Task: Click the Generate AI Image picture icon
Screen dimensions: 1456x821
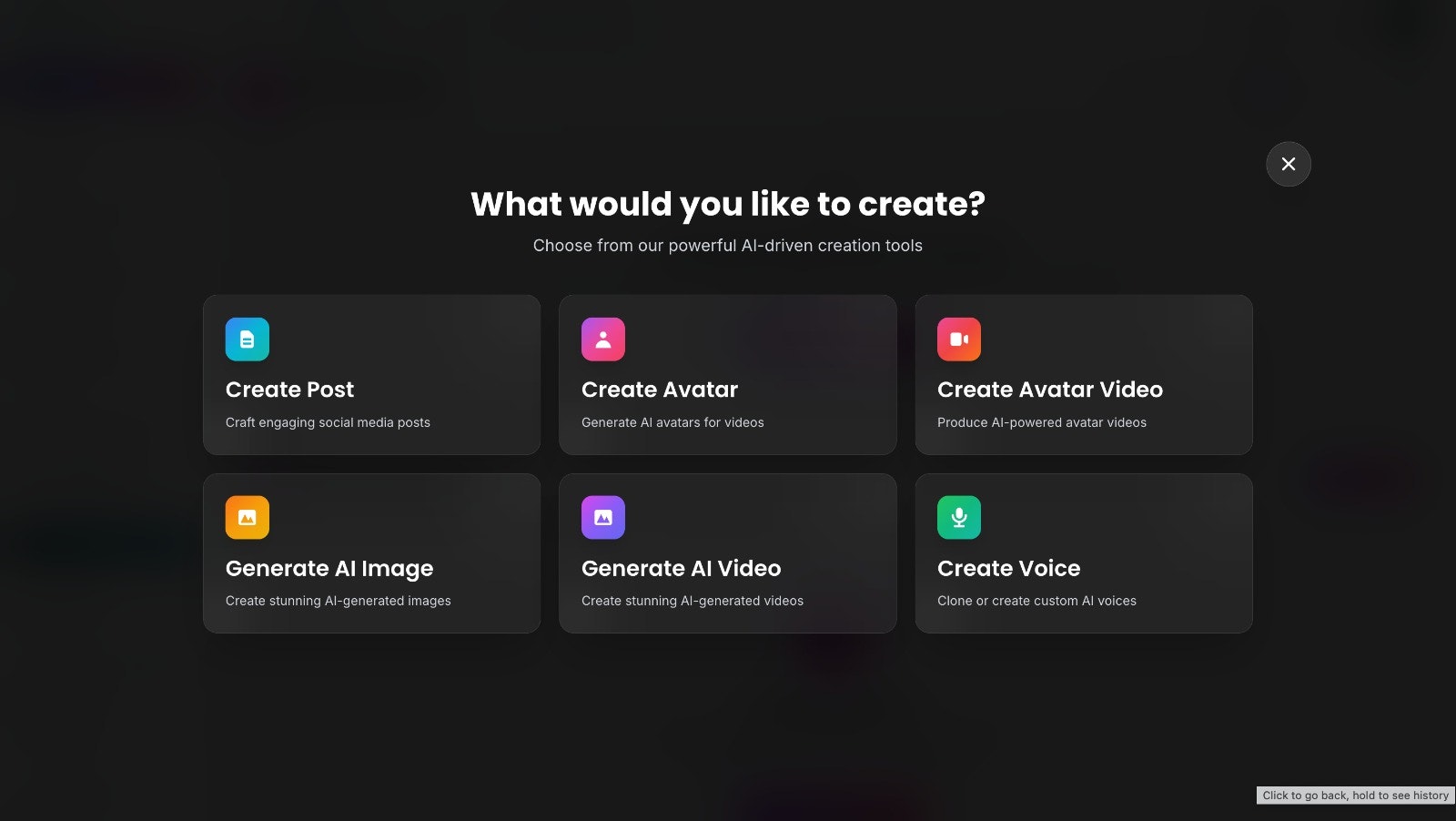Action: coord(247,516)
